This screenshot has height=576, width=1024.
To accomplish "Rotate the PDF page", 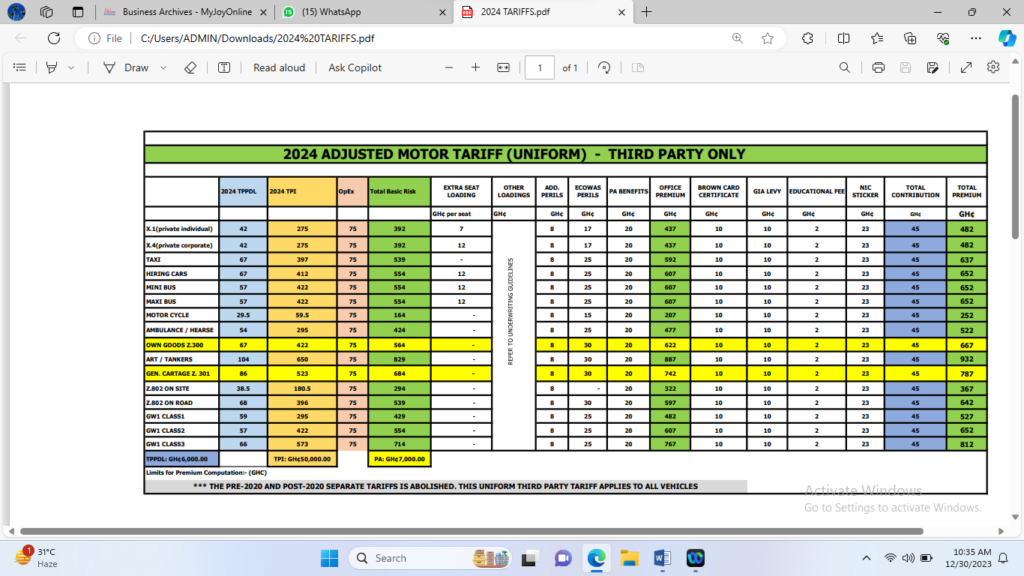I will (x=604, y=68).
